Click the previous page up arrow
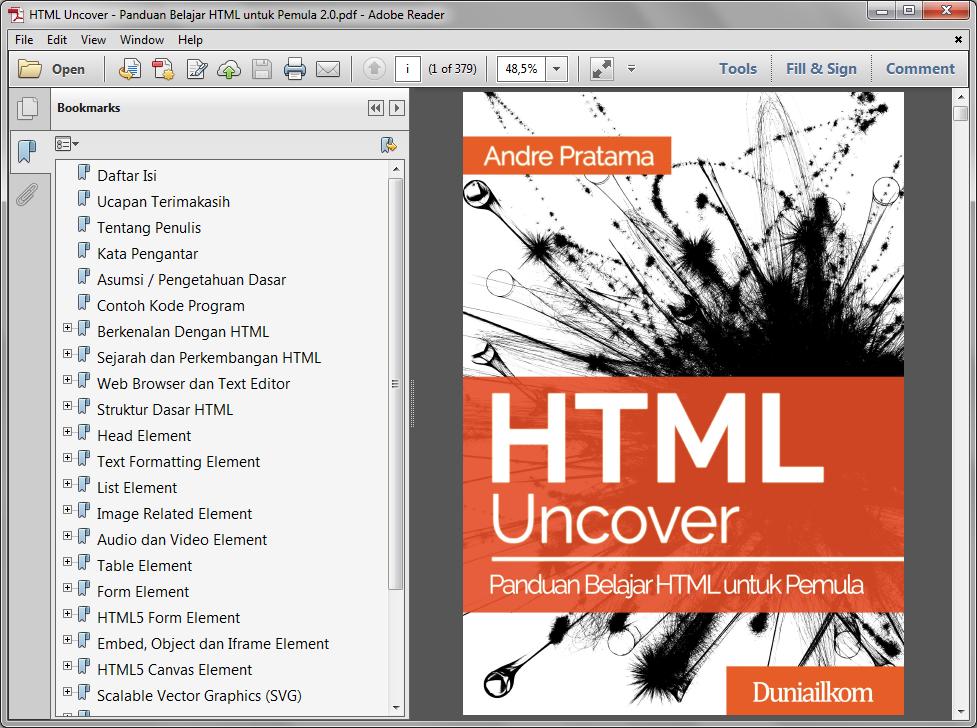Viewport: 977px width, 728px height. click(x=374, y=69)
